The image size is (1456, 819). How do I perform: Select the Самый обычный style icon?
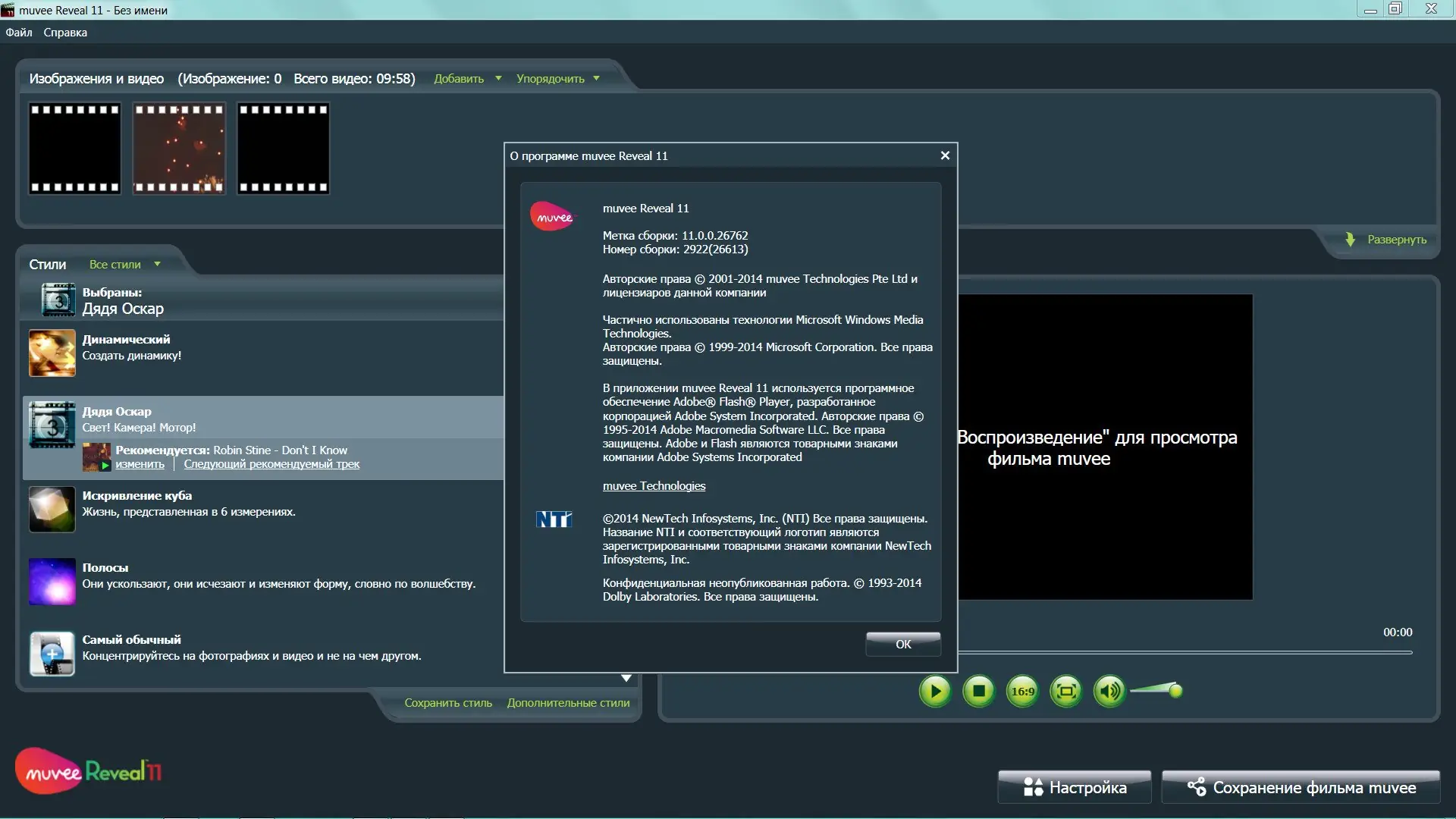click(52, 654)
